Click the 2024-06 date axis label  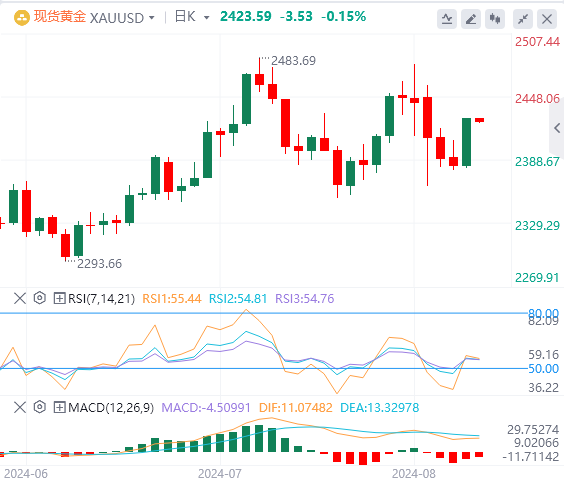pyautogui.click(x=26, y=474)
